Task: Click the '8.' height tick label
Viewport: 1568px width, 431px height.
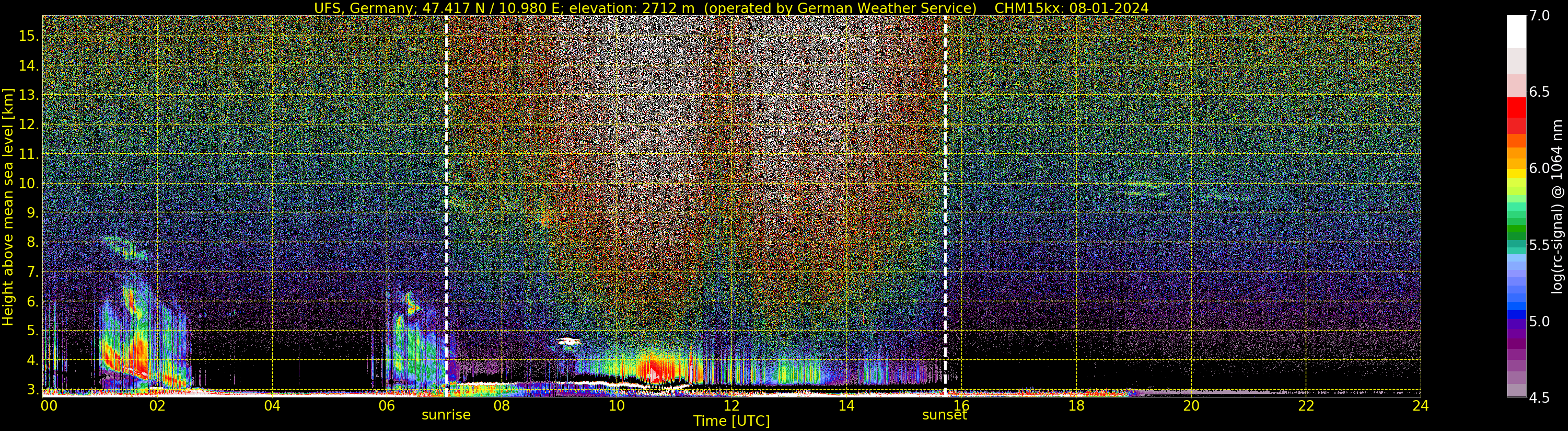Action: click(32, 242)
